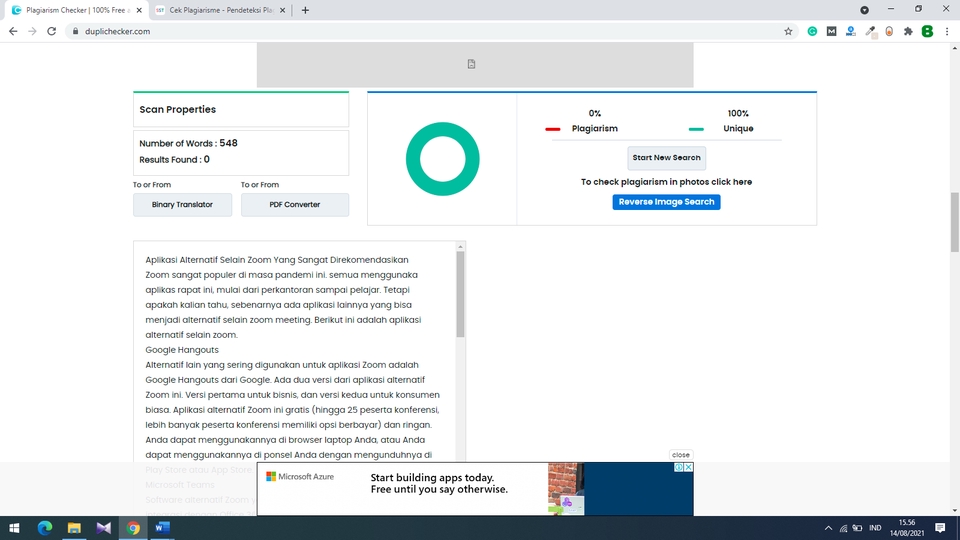960x540 pixels.
Task: Click the IND language indicator
Action: tap(875, 528)
